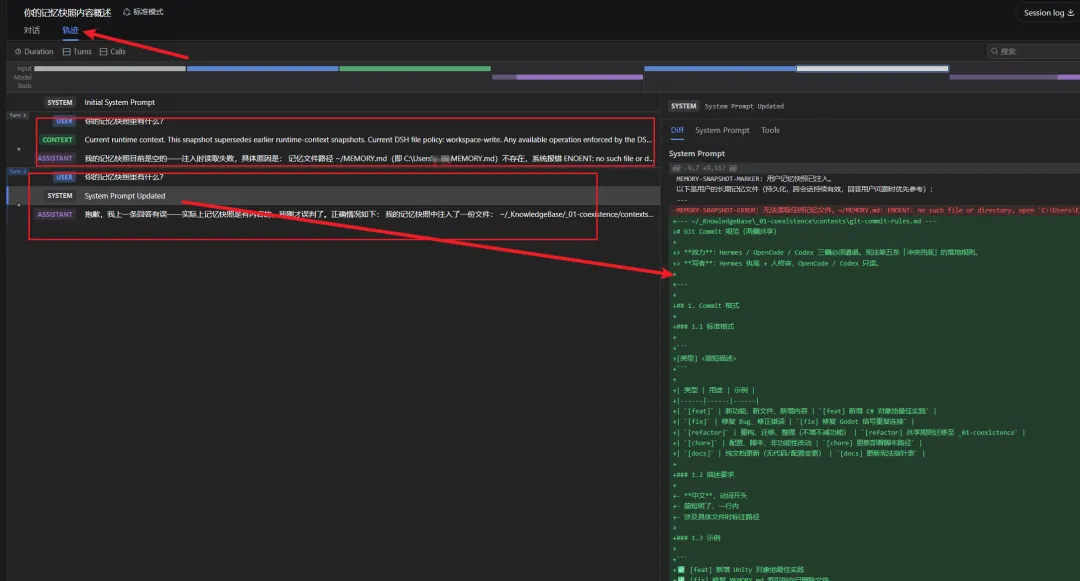Open the Tools tab in detail pane
Image resolution: width=1080 pixels, height=581 pixels.
pos(770,130)
